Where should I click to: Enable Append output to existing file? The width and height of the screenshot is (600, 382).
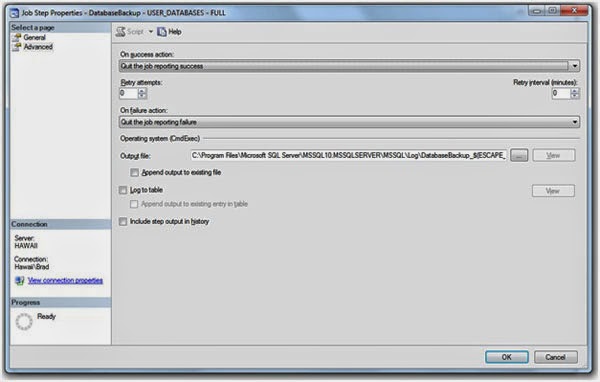(134, 173)
